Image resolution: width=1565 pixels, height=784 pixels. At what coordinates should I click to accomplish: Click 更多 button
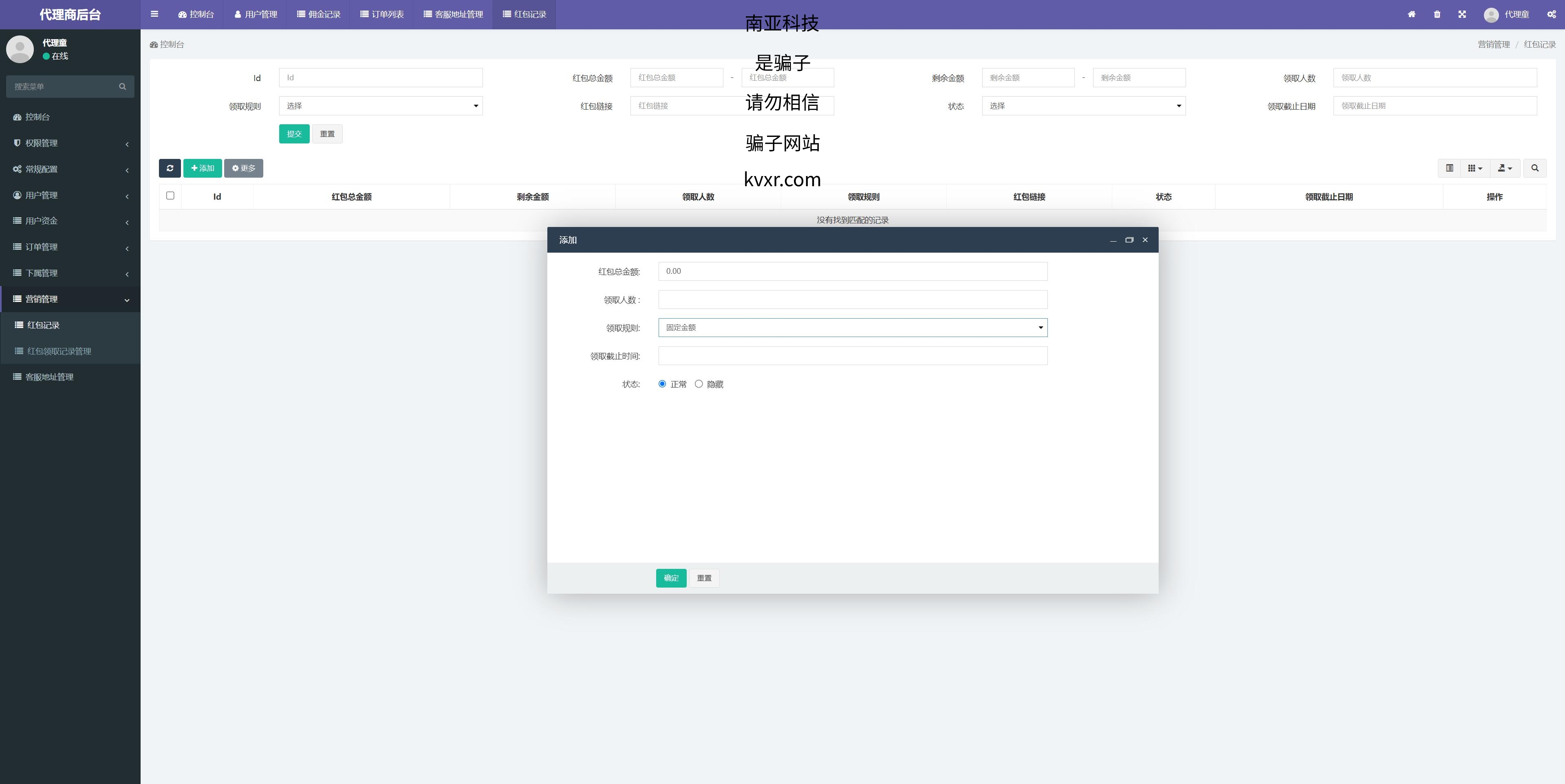point(244,168)
